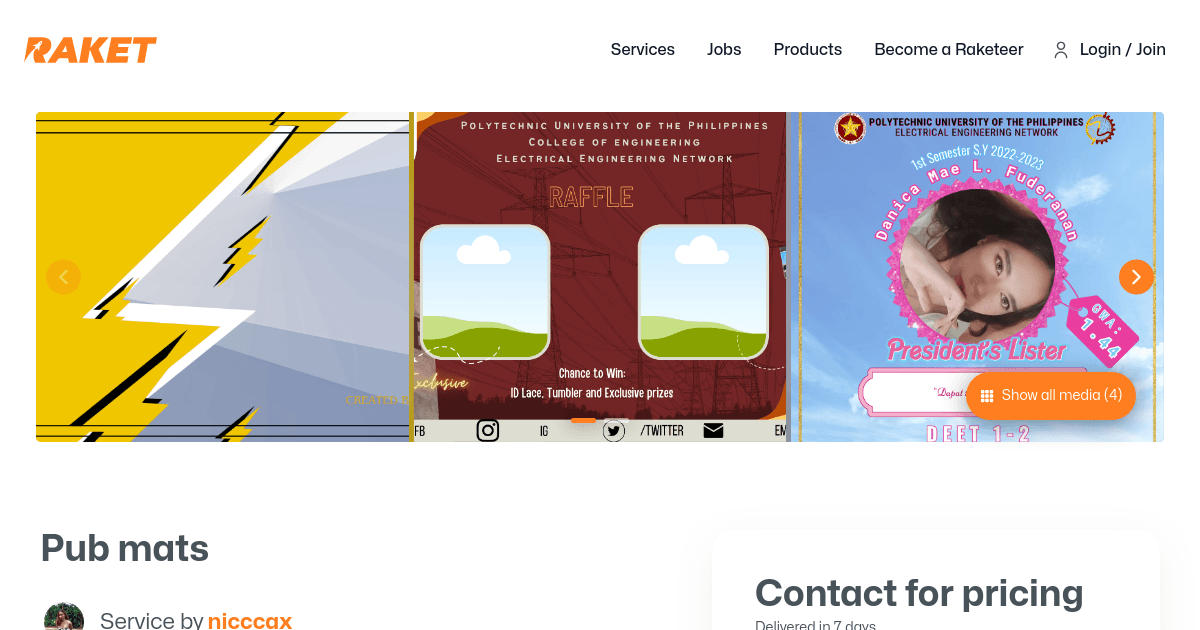Go to previous carousel image arrow
1200x630 pixels.
(x=63, y=277)
